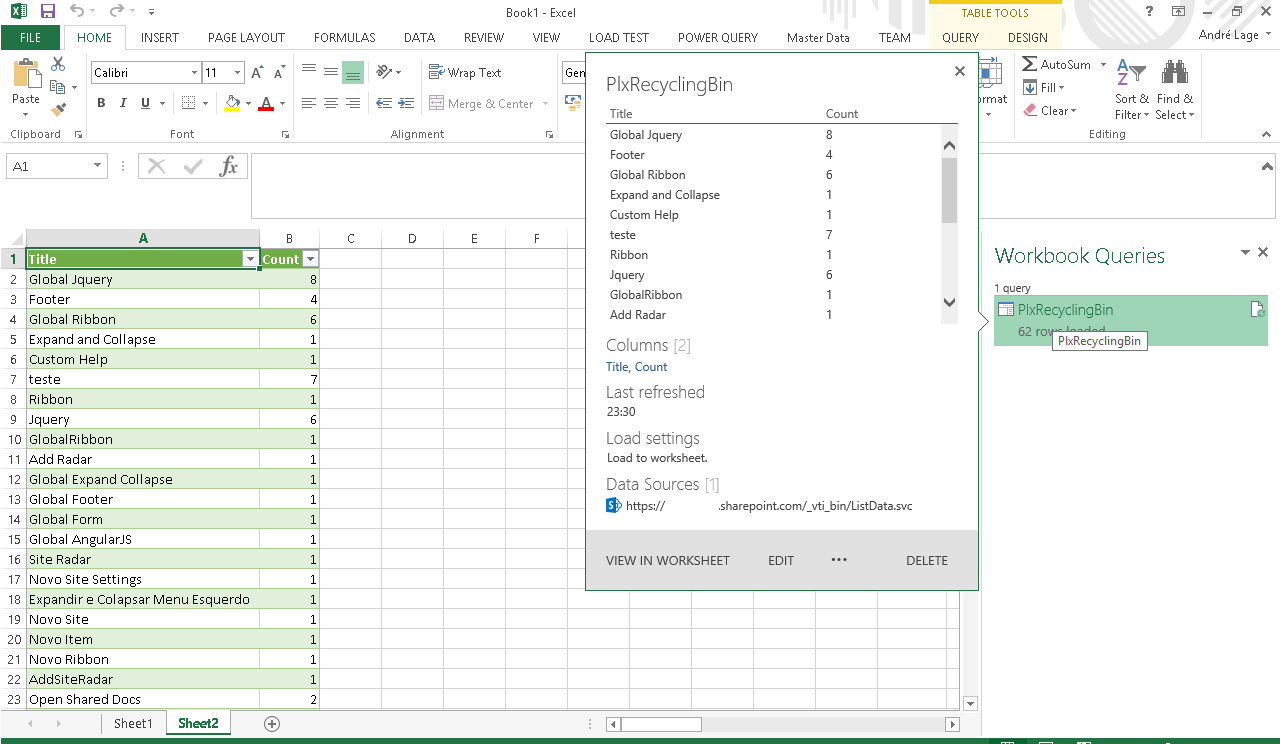Switch to the Sheet1 worksheet tab
This screenshot has width=1280, height=744.
(x=134, y=723)
